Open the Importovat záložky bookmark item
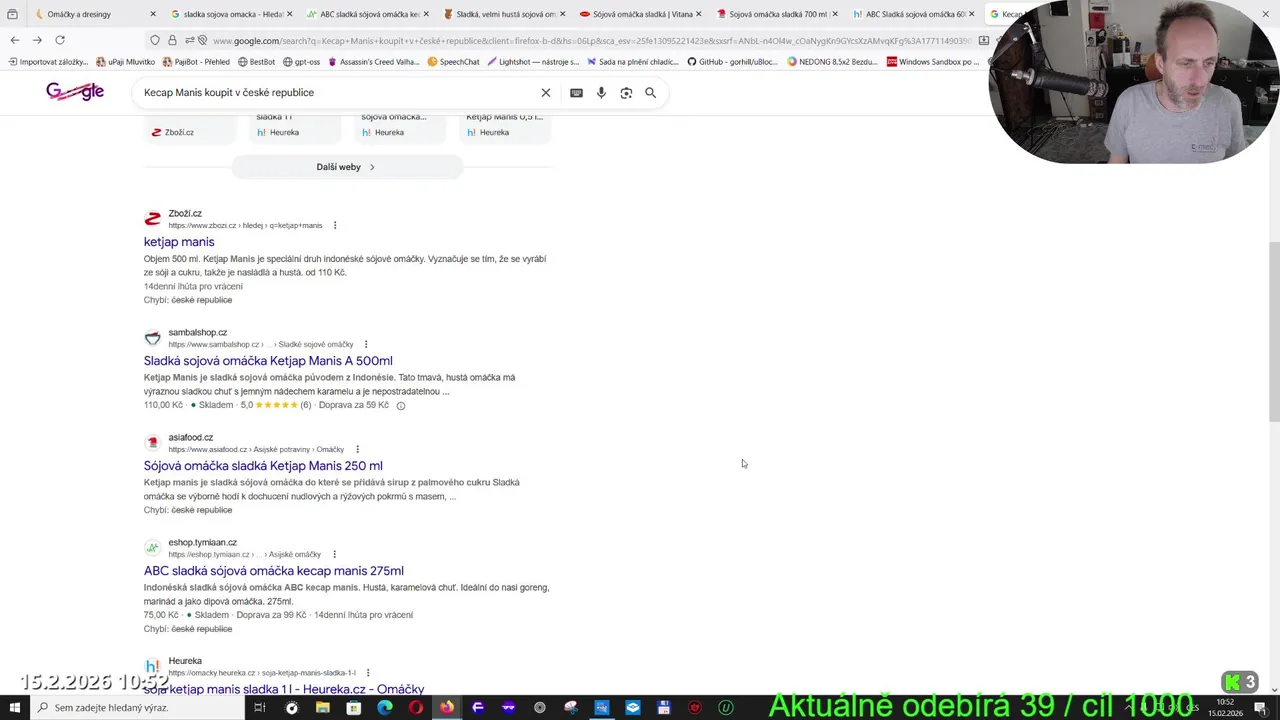This screenshot has width=1280, height=720. pyautogui.click(x=46, y=62)
